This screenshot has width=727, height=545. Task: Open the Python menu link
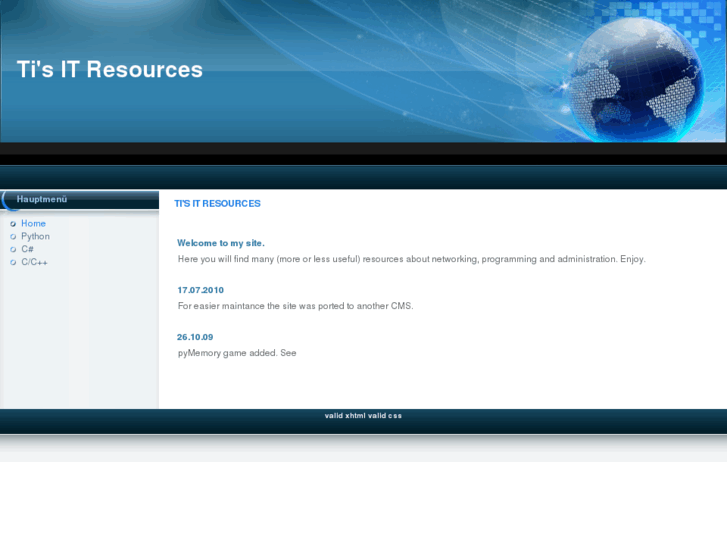(x=35, y=237)
